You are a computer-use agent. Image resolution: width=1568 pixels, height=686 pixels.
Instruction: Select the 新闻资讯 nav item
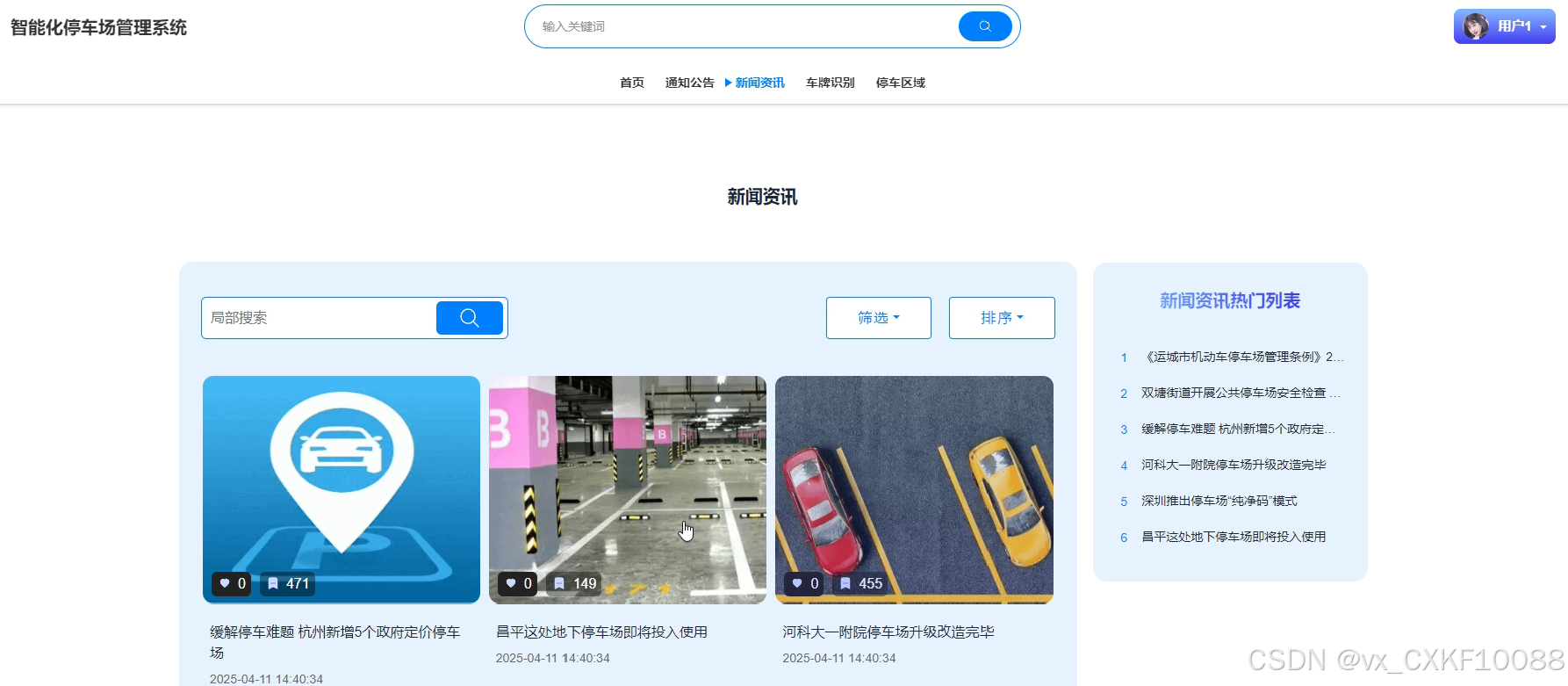click(x=759, y=83)
